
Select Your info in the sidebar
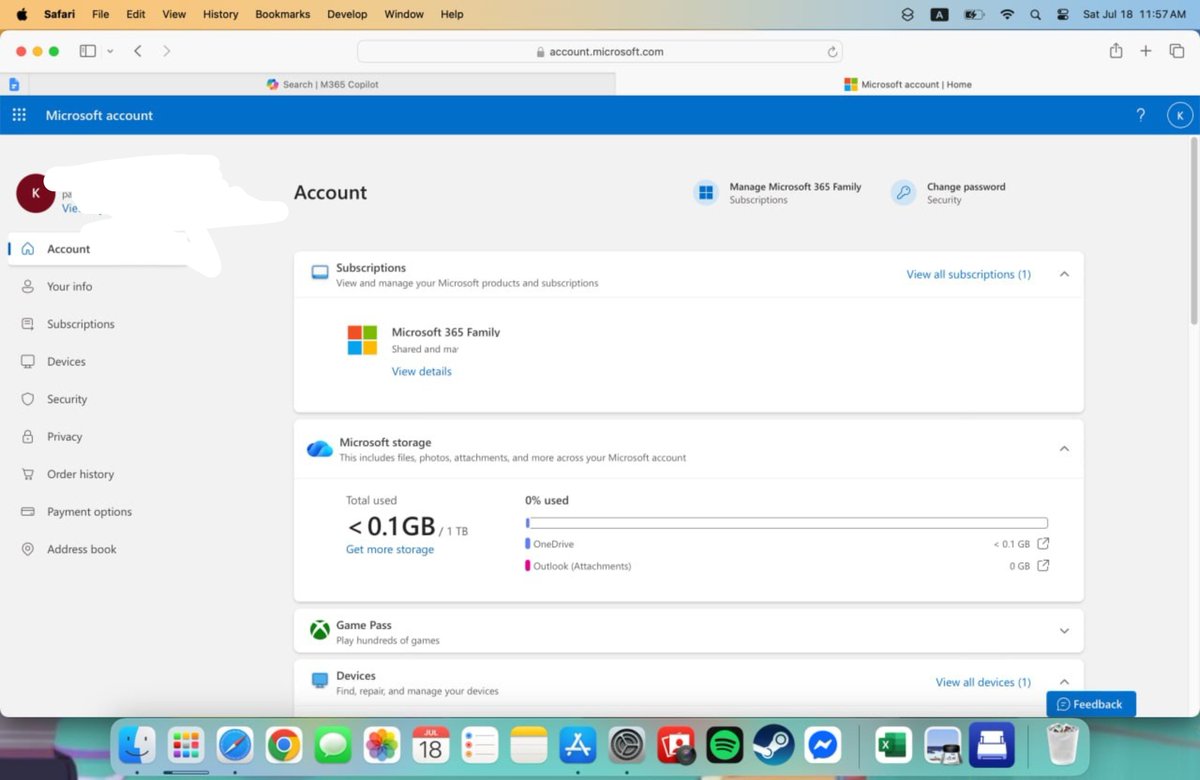69,286
